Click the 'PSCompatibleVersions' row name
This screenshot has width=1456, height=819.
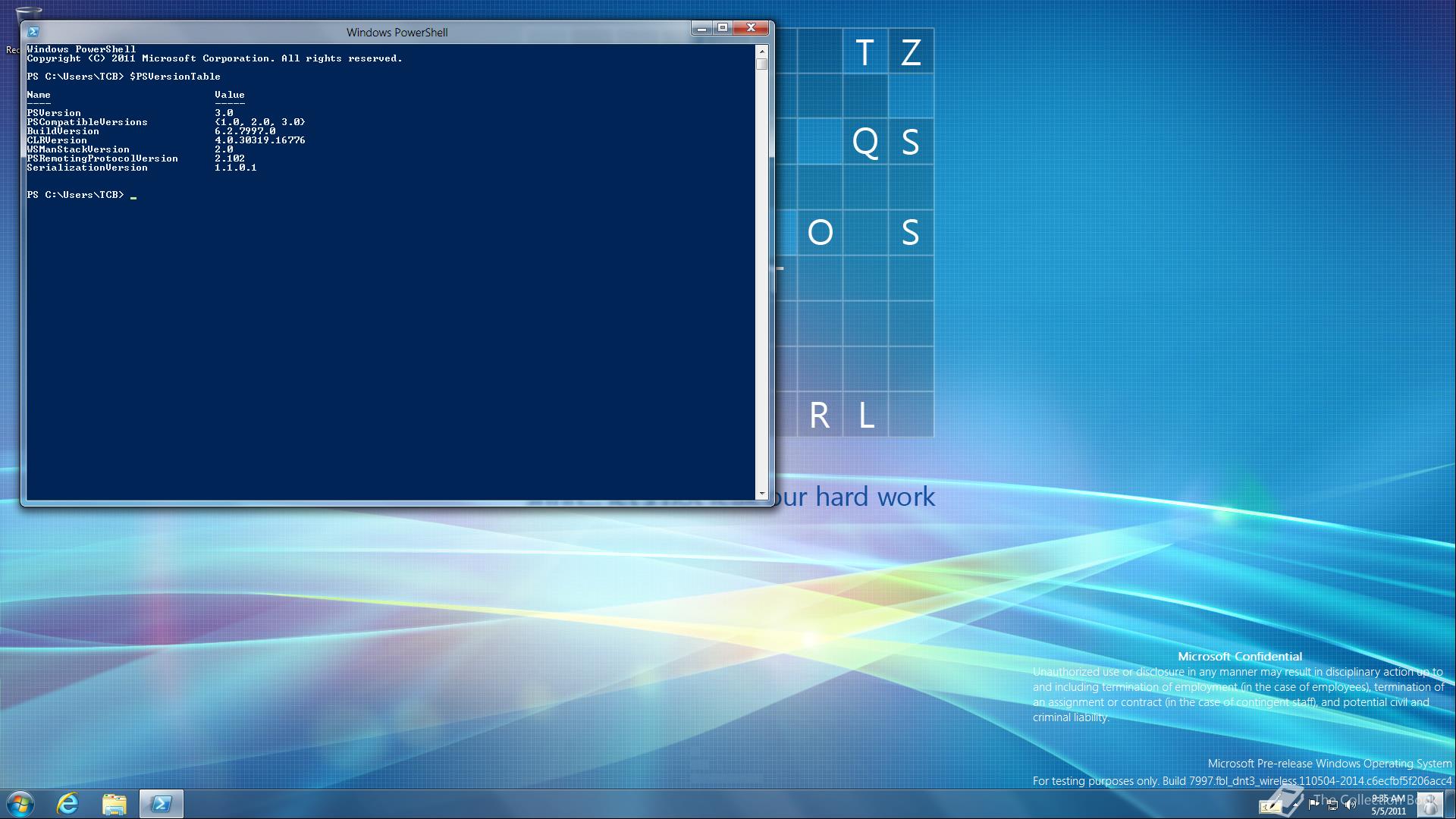pos(87,122)
